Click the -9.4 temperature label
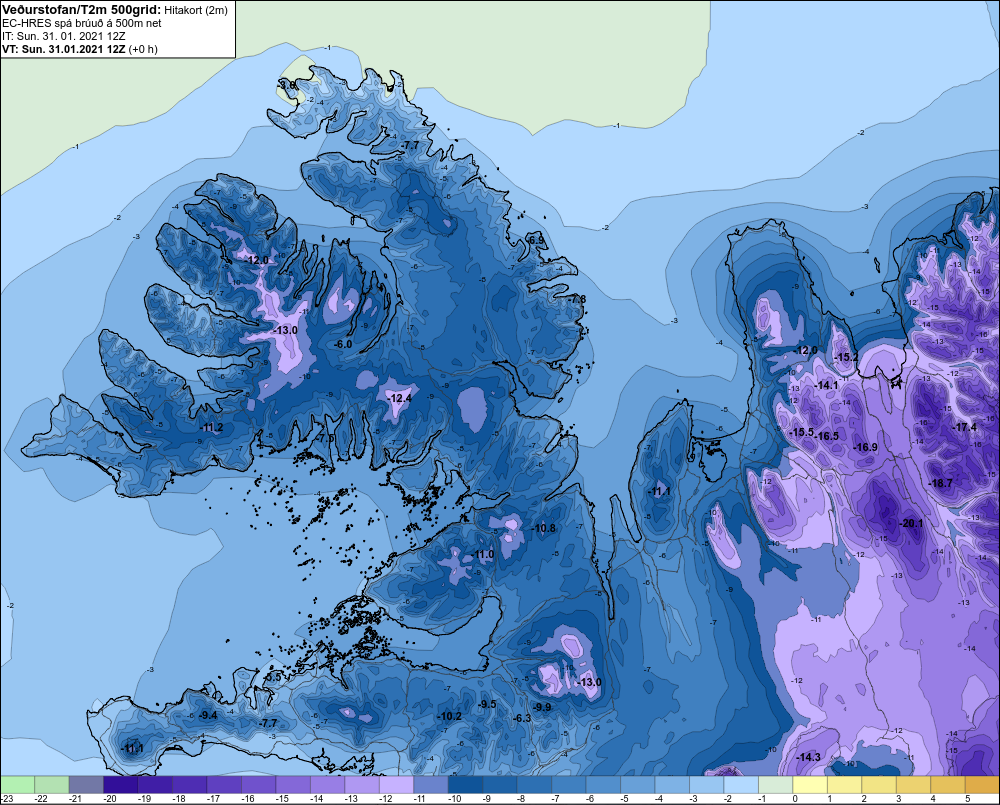Image resolution: width=1000 pixels, height=805 pixels. (207, 716)
